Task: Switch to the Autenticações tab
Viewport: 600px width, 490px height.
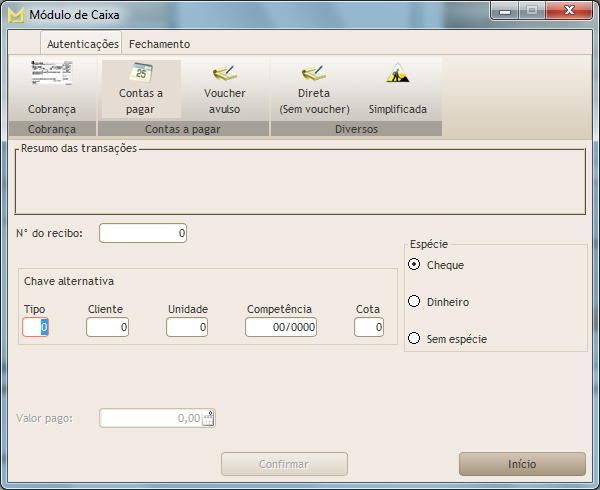Action: (x=82, y=44)
